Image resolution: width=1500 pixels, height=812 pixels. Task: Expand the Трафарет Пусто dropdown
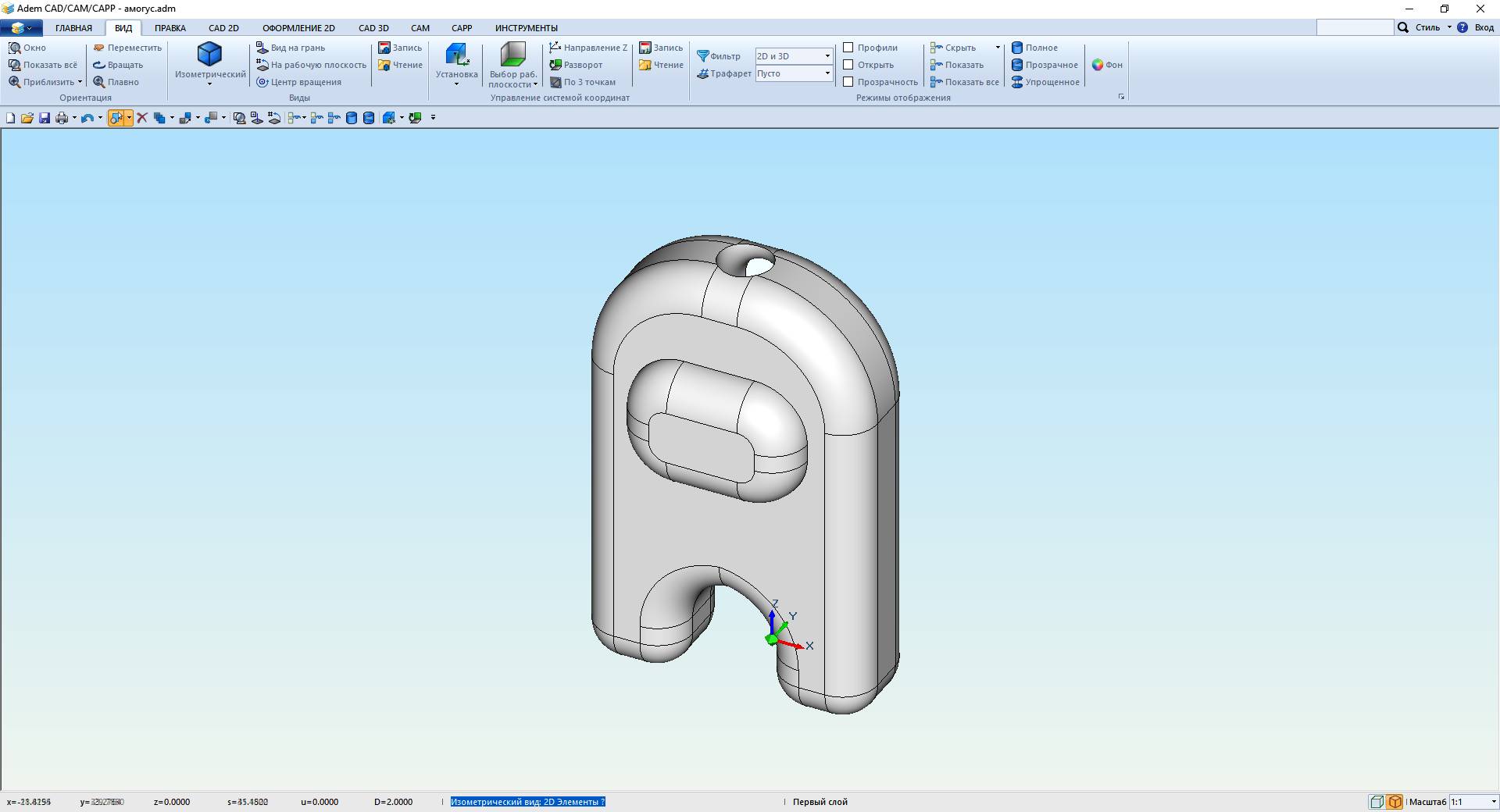(x=794, y=73)
